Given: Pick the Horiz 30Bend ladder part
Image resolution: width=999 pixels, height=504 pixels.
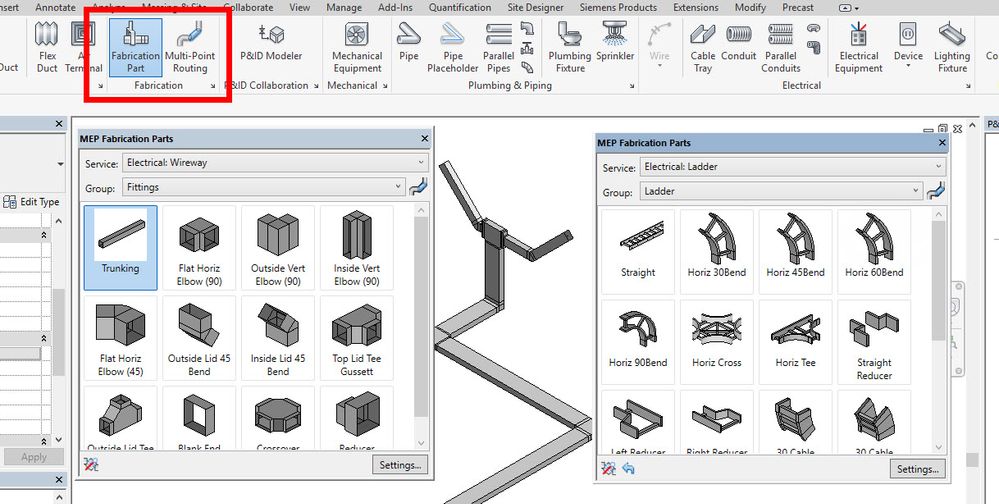Looking at the screenshot, I should [717, 252].
